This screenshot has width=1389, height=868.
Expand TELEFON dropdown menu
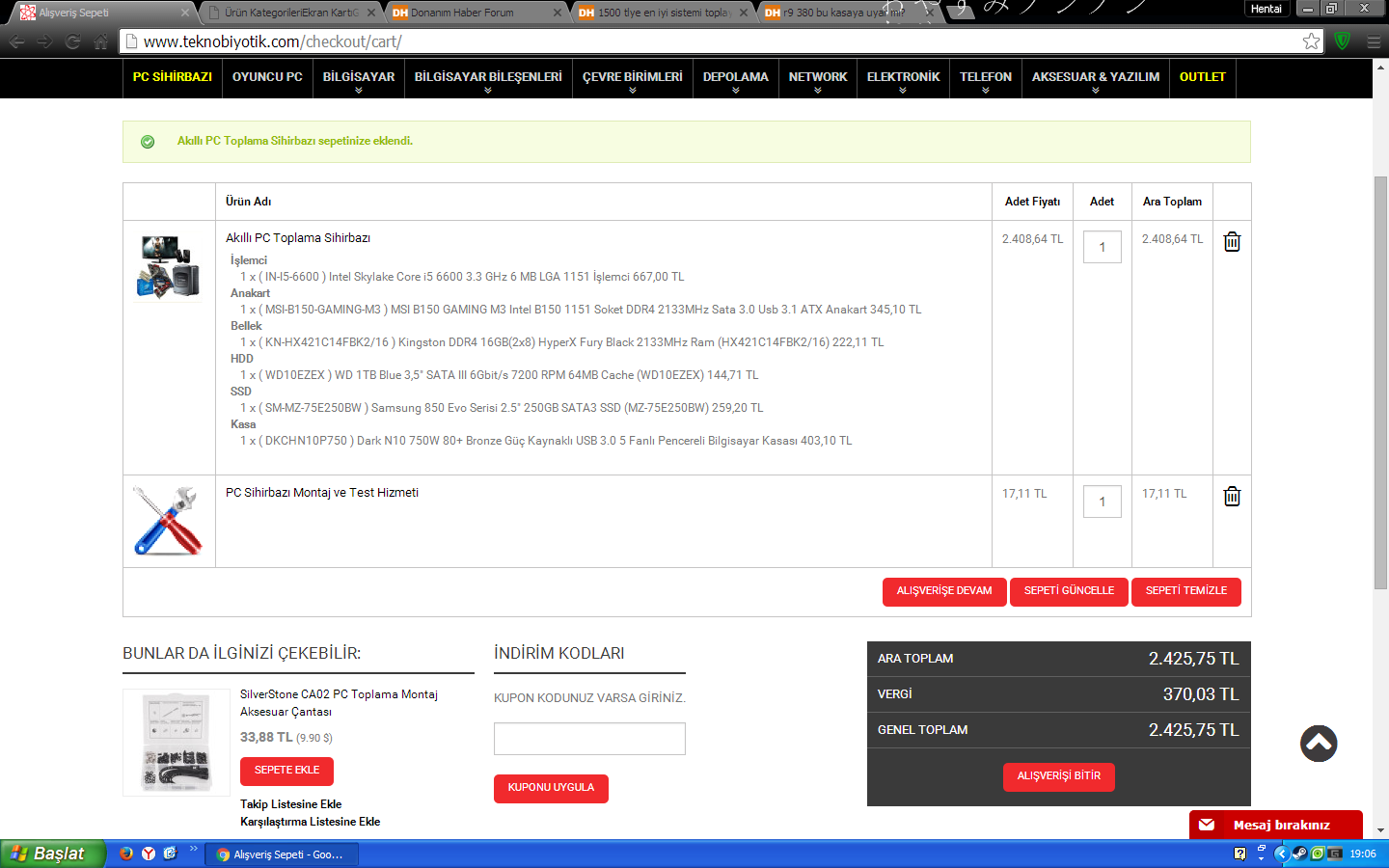986,79
